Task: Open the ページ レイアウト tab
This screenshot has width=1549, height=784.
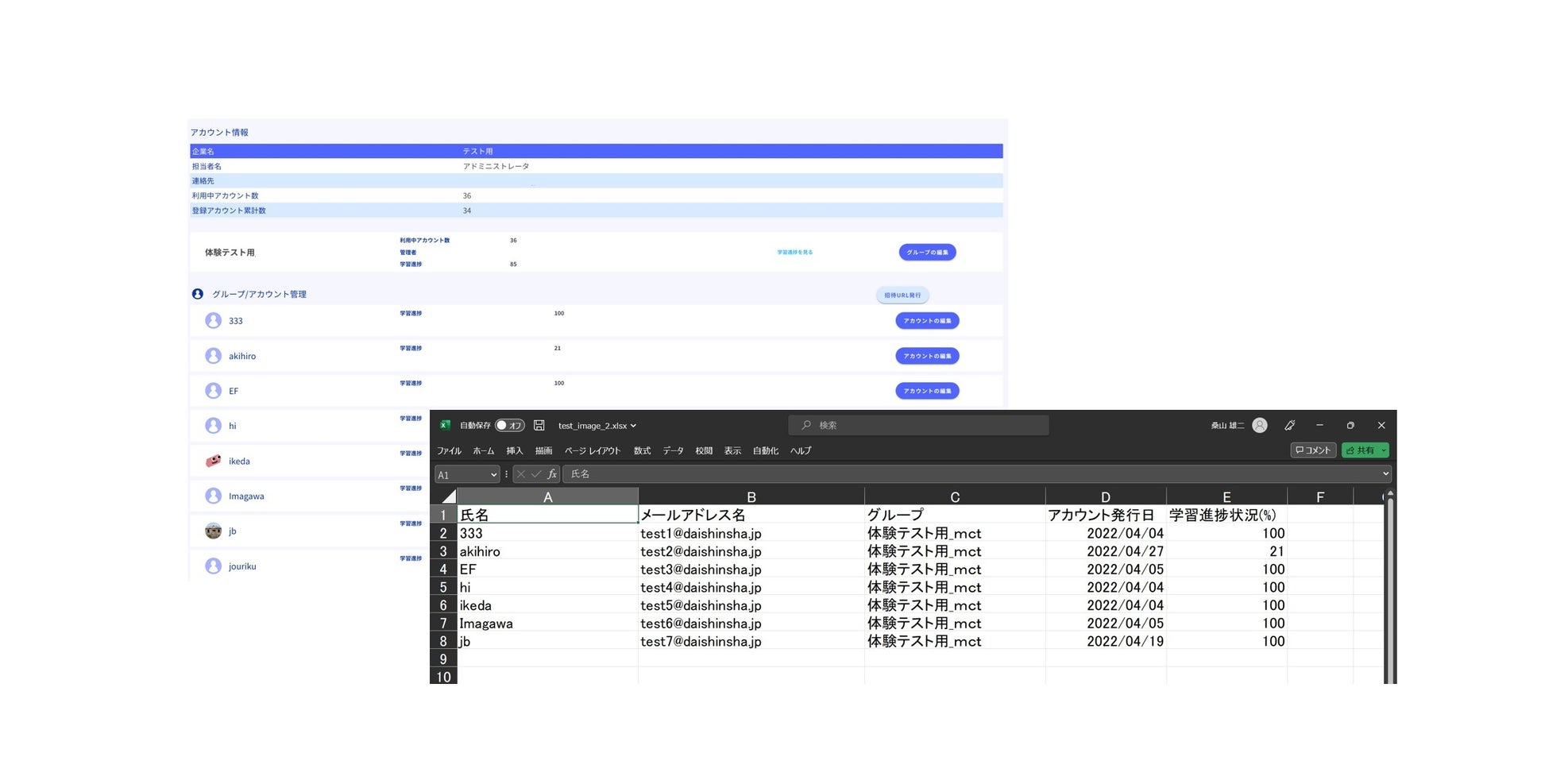Action: (593, 450)
